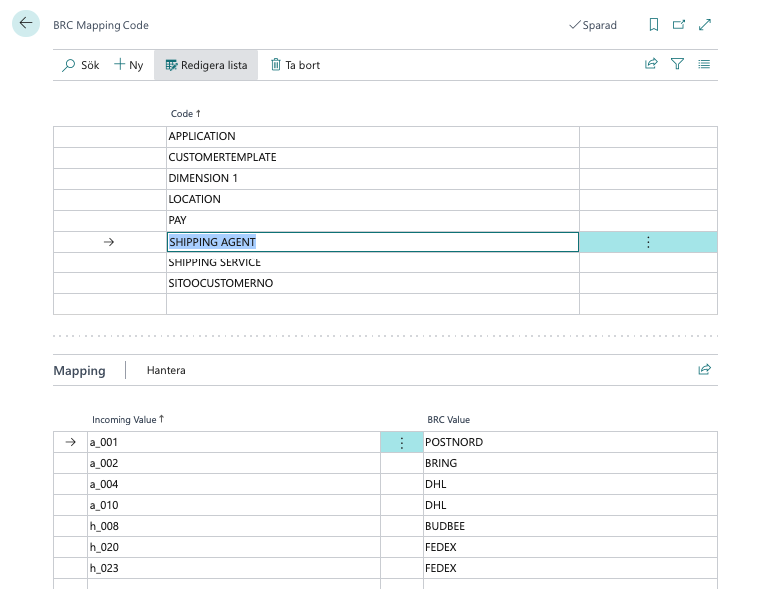Click the back arrow button
This screenshot has height=605, width=764.
pyautogui.click(x=26, y=24)
